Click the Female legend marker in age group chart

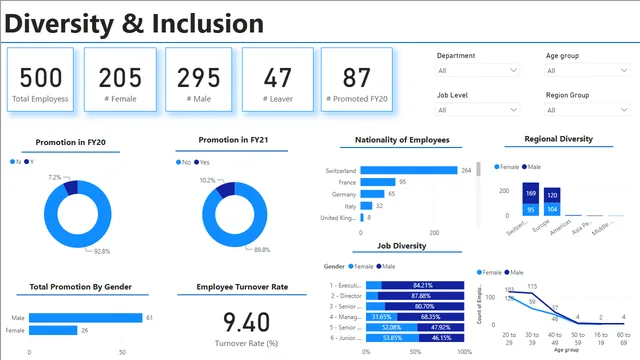[479, 272]
